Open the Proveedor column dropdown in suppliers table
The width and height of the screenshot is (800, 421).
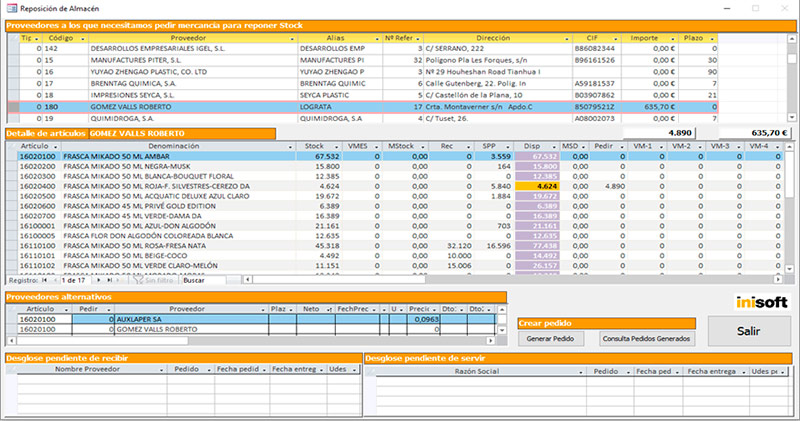292,39
